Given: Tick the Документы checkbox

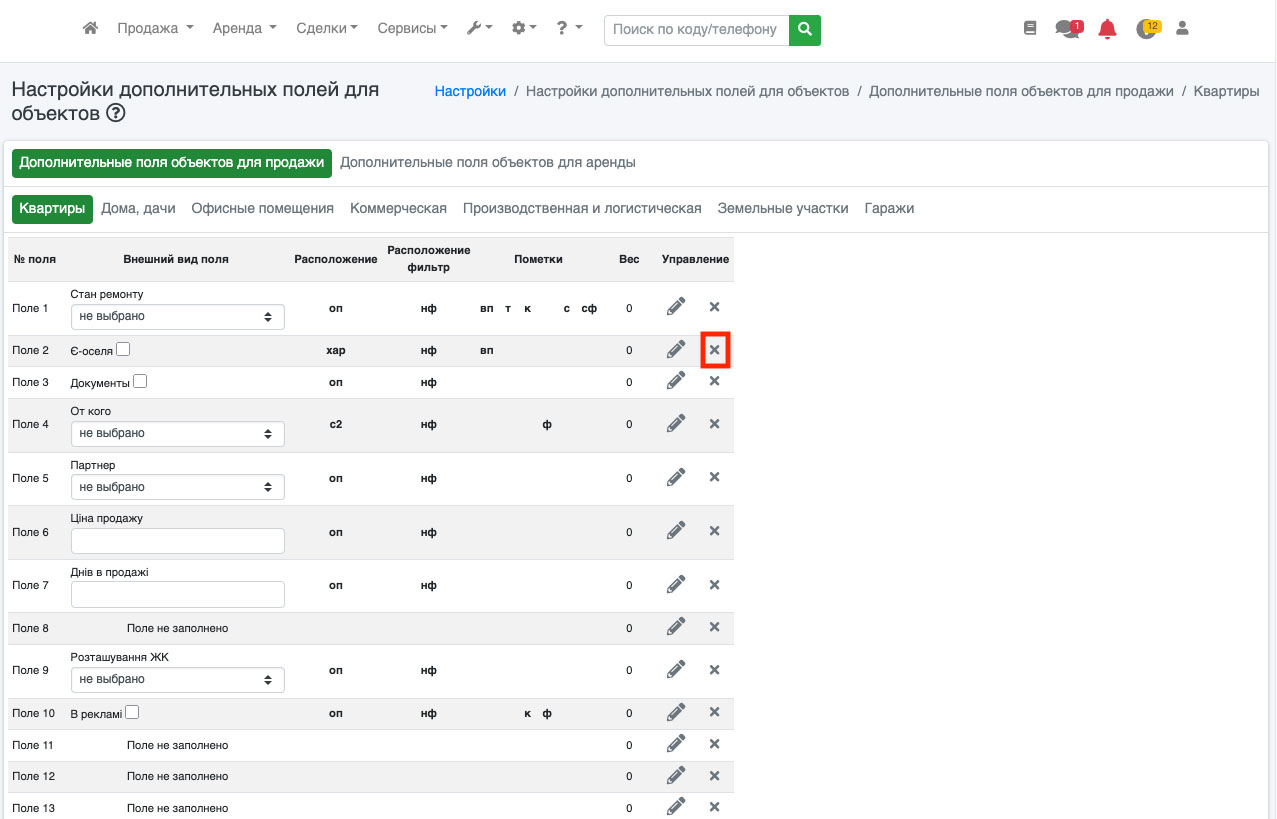Looking at the screenshot, I should 140,381.
